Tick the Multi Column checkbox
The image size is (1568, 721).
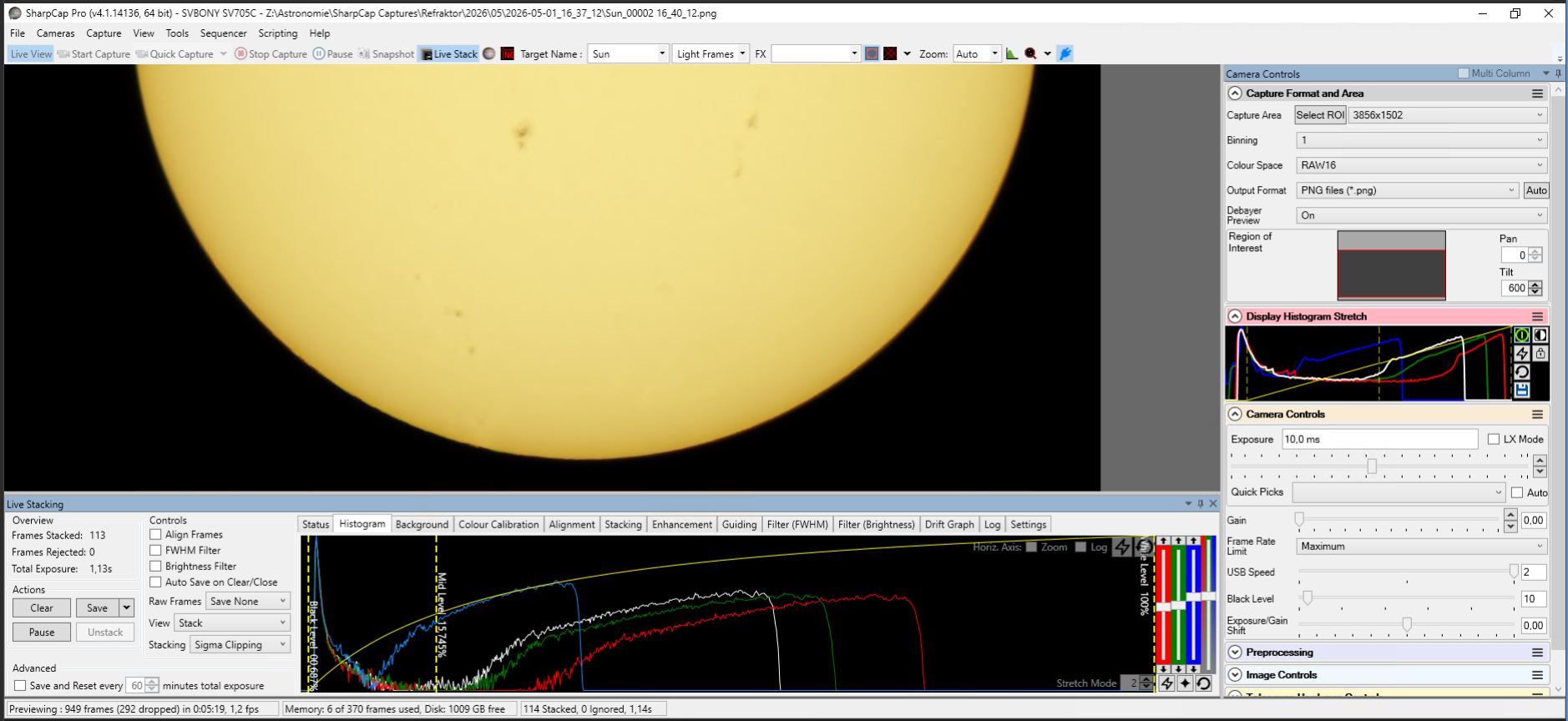pos(1463,73)
